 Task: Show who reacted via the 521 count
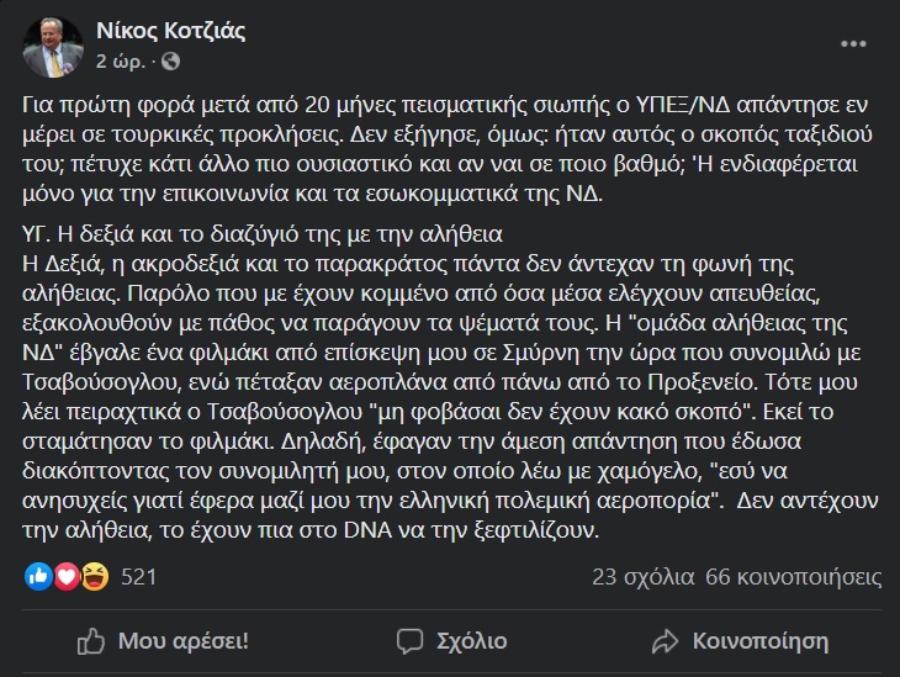click(138, 577)
